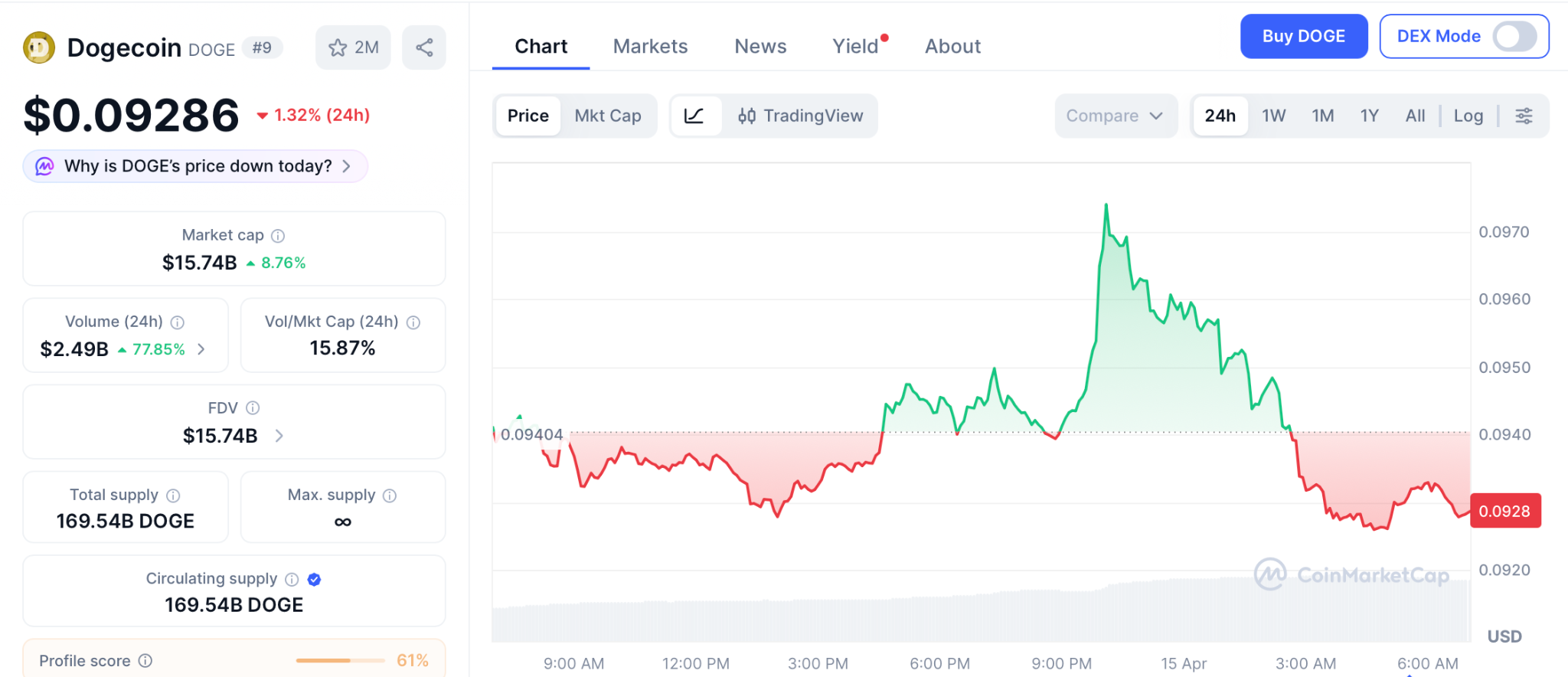The image size is (1568, 677).
Task: Open the News tab
Action: pyautogui.click(x=760, y=47)
